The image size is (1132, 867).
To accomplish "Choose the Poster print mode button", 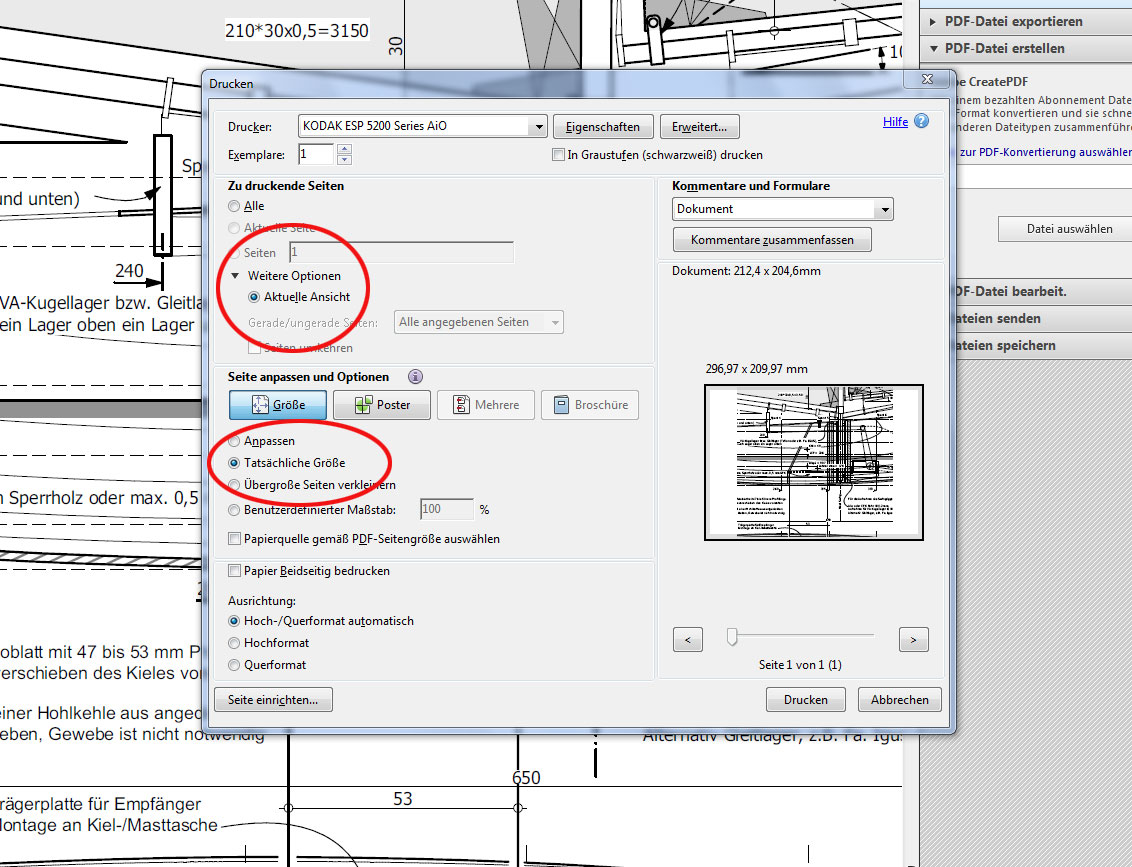I will [x=385, y=405].
